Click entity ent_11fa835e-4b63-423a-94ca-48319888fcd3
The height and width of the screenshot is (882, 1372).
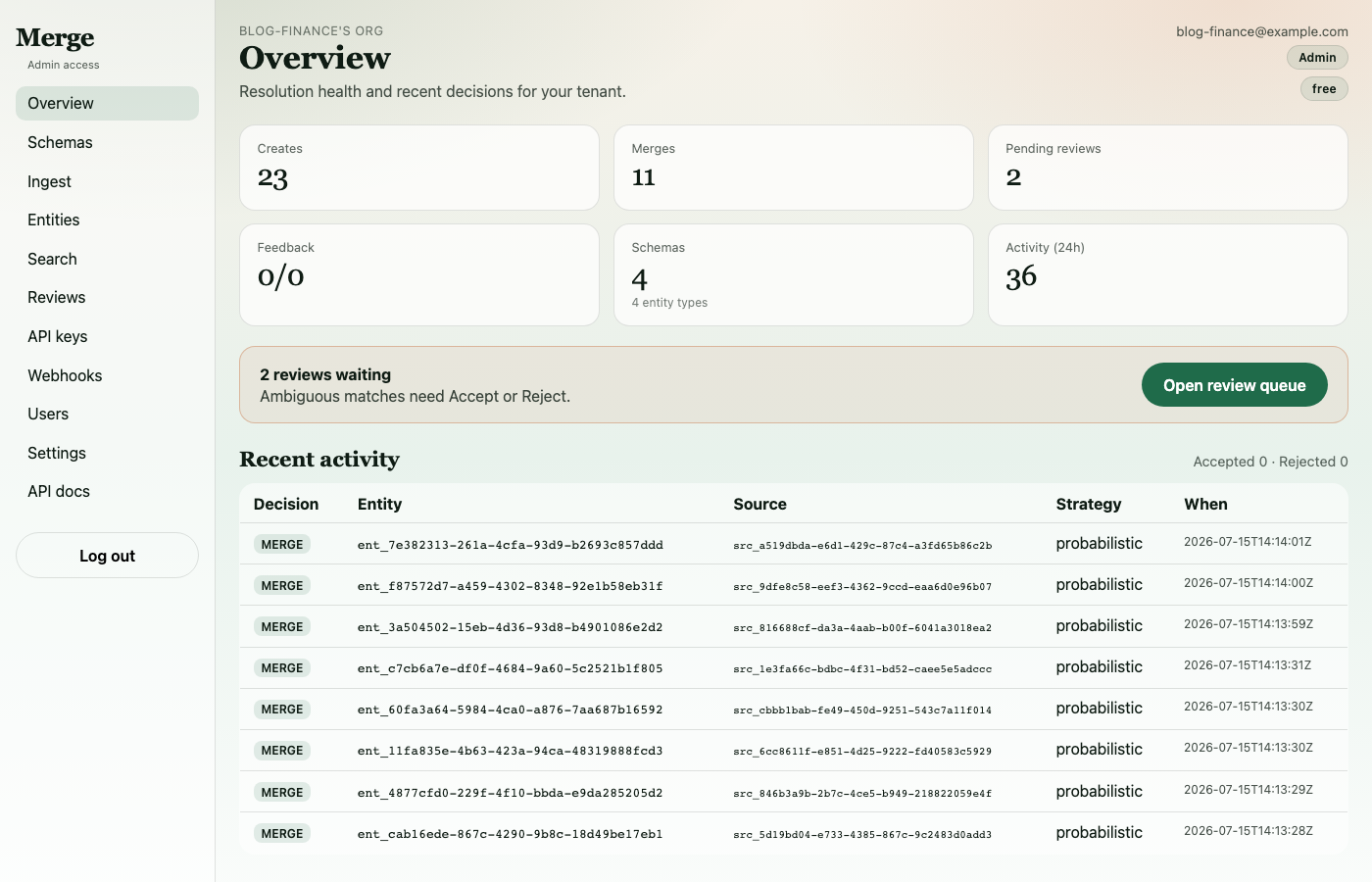pyautogui.click(x=511, y=751)
